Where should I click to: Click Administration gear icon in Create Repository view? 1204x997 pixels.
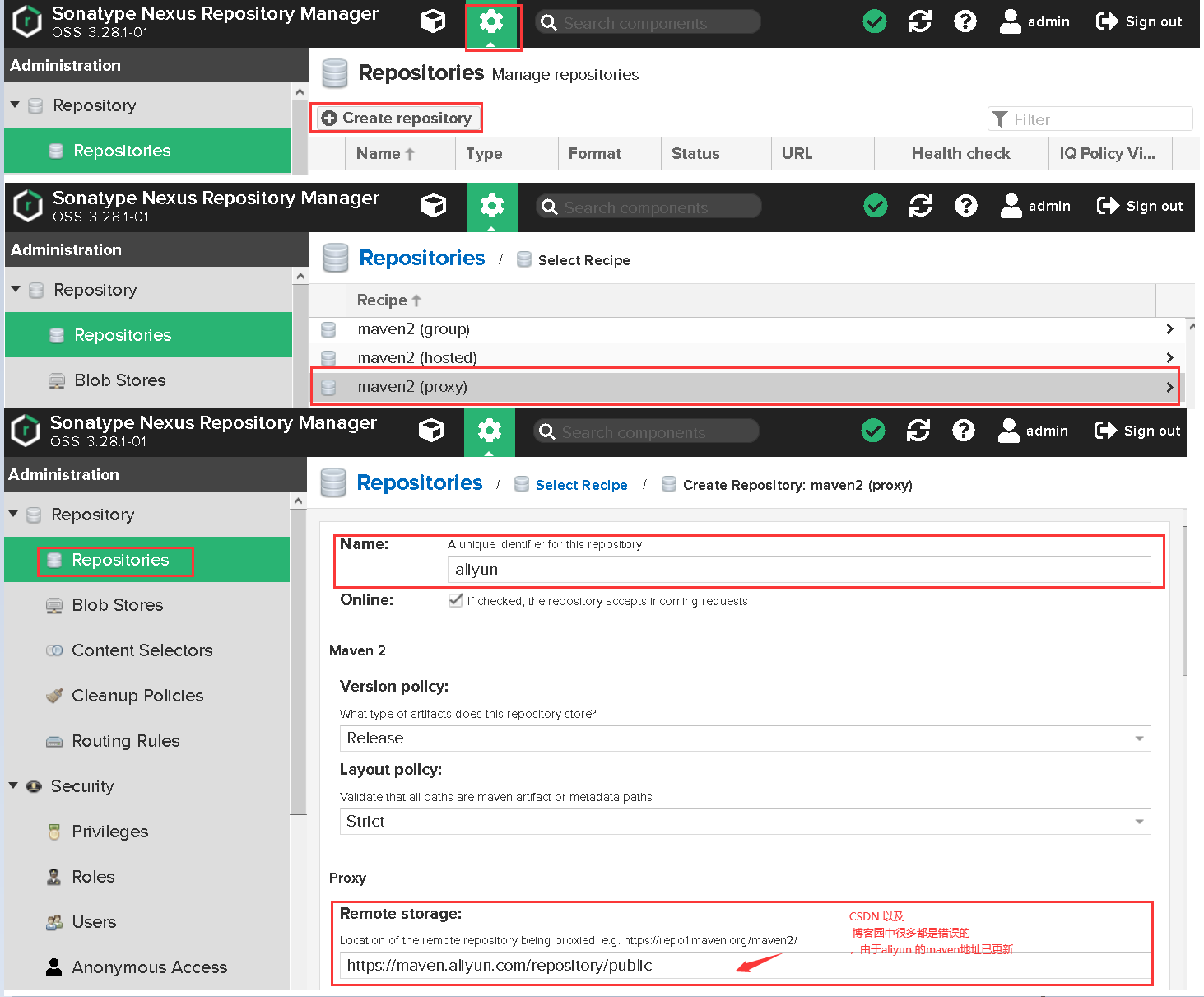click(490, 431)
